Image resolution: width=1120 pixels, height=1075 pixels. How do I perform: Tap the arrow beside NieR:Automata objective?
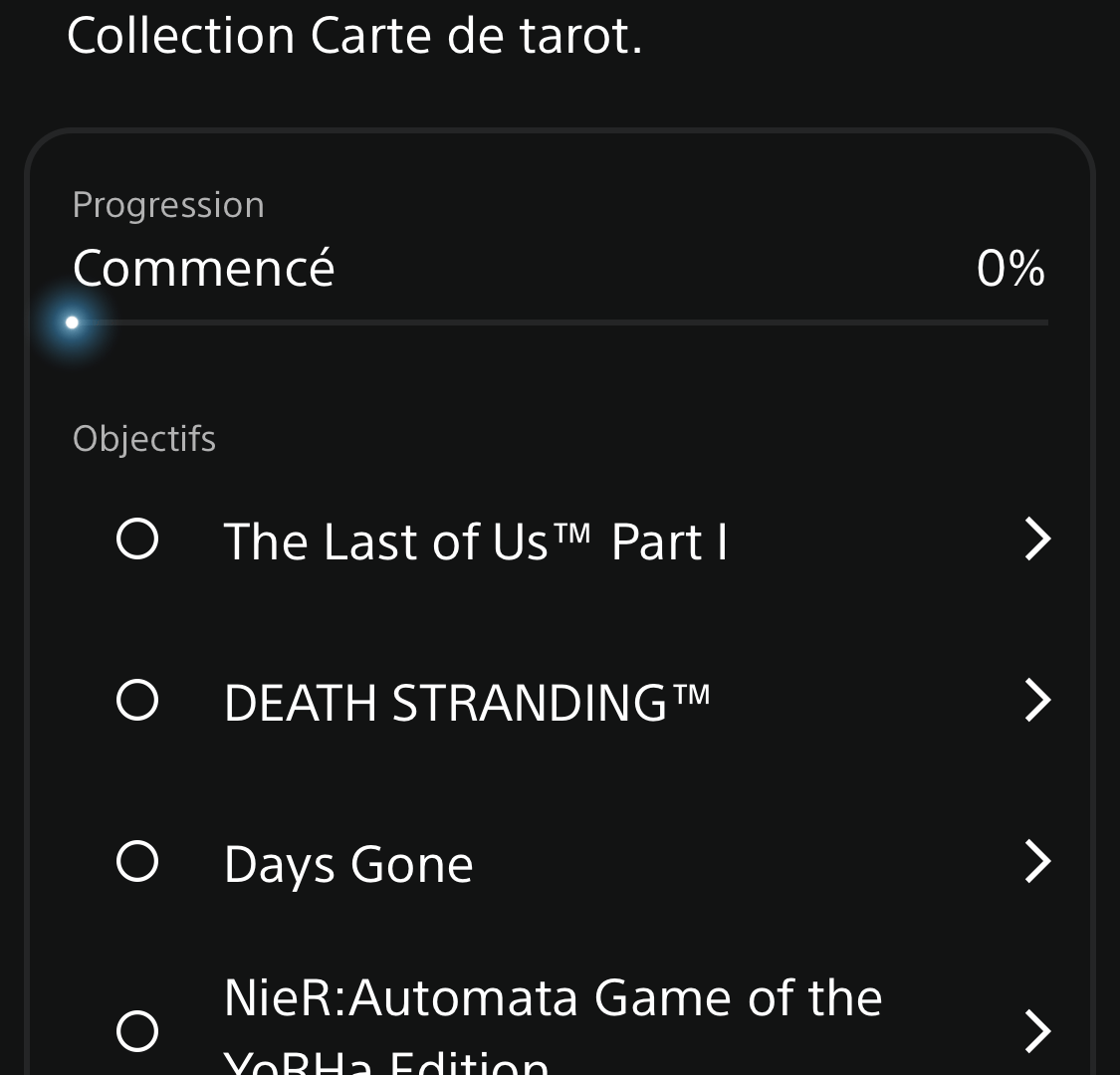pos(1037,1031)
